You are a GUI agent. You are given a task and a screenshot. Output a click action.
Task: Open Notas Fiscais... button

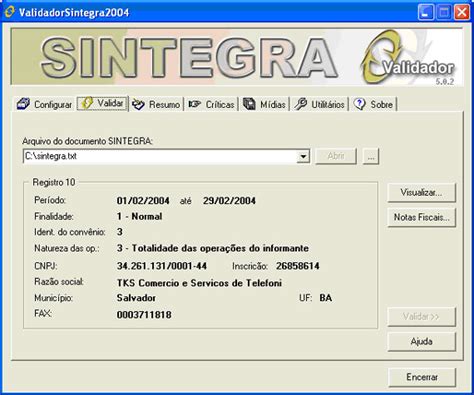[421, 217]
